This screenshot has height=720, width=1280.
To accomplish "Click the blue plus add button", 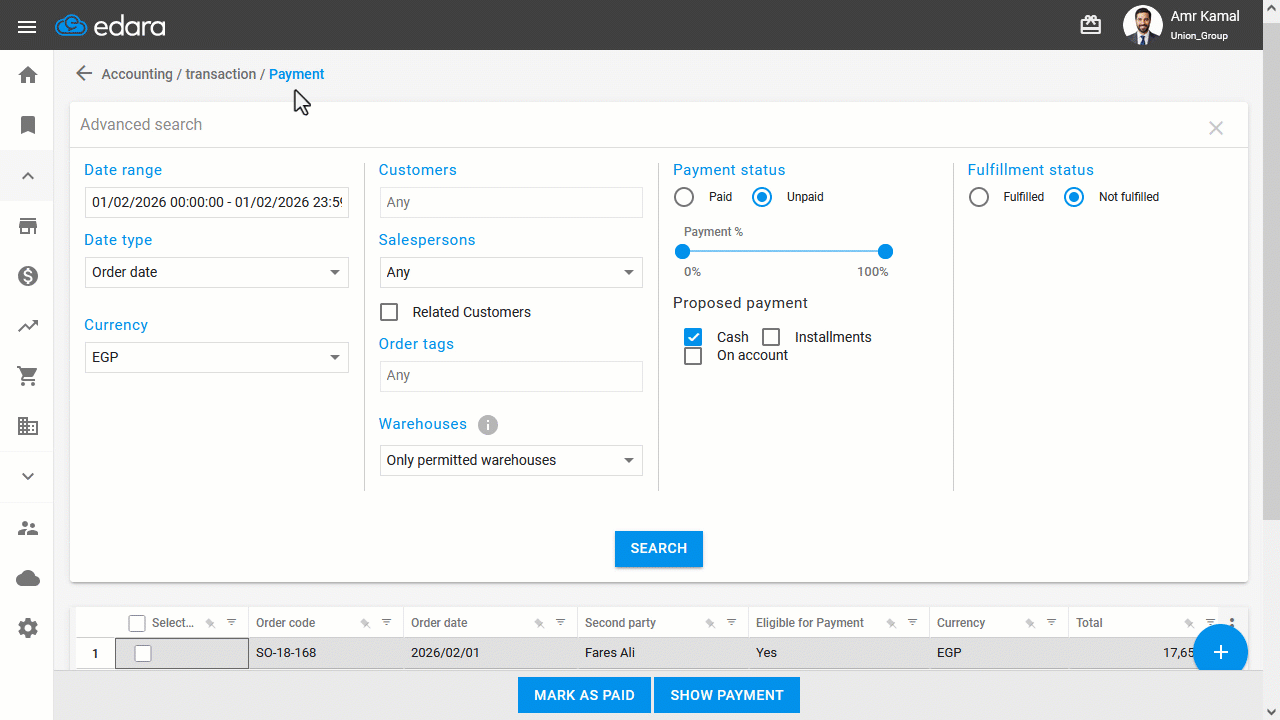I will tap(1221, 652).
